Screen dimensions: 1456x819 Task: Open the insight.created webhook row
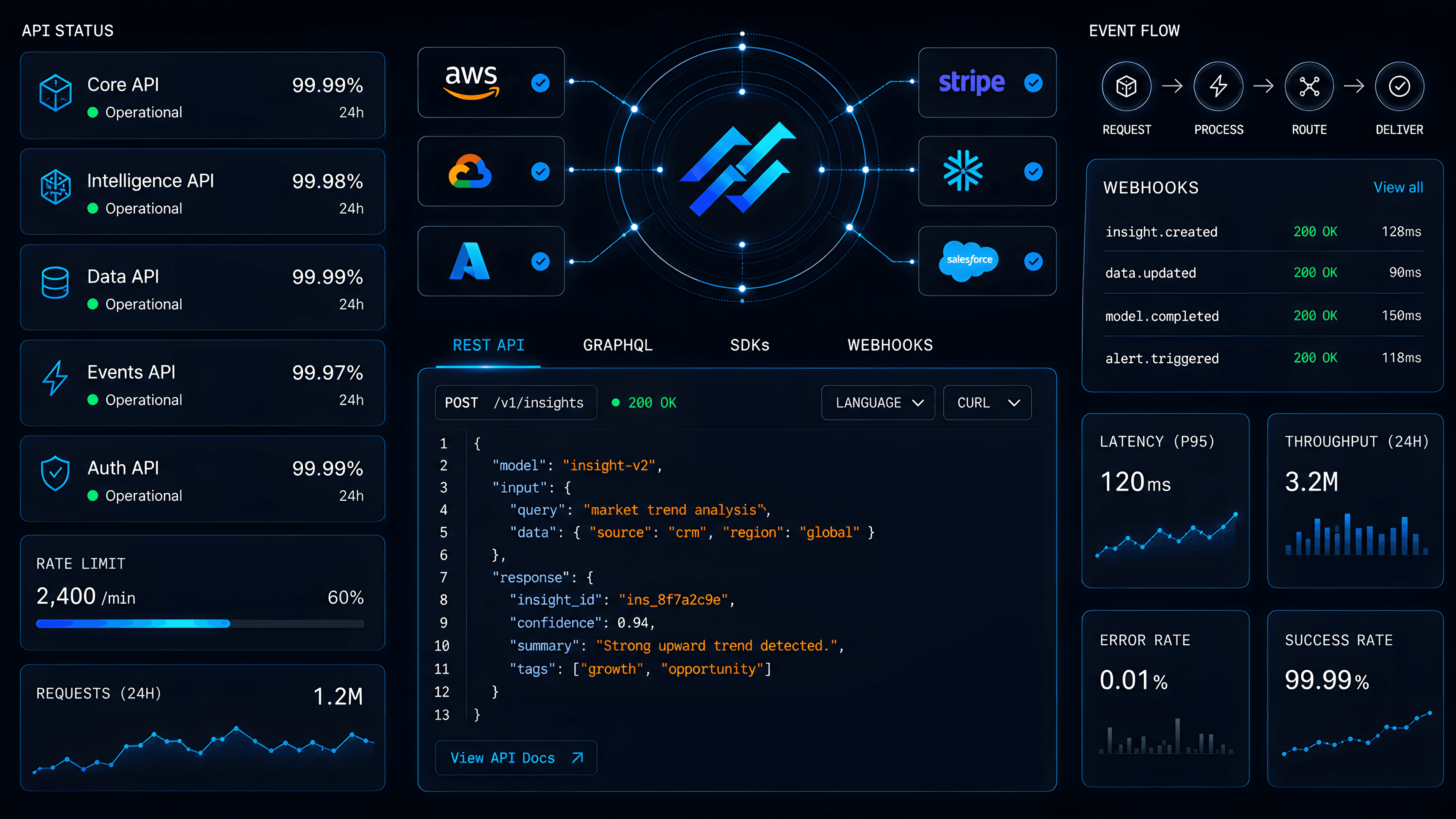click(1263, 232)
